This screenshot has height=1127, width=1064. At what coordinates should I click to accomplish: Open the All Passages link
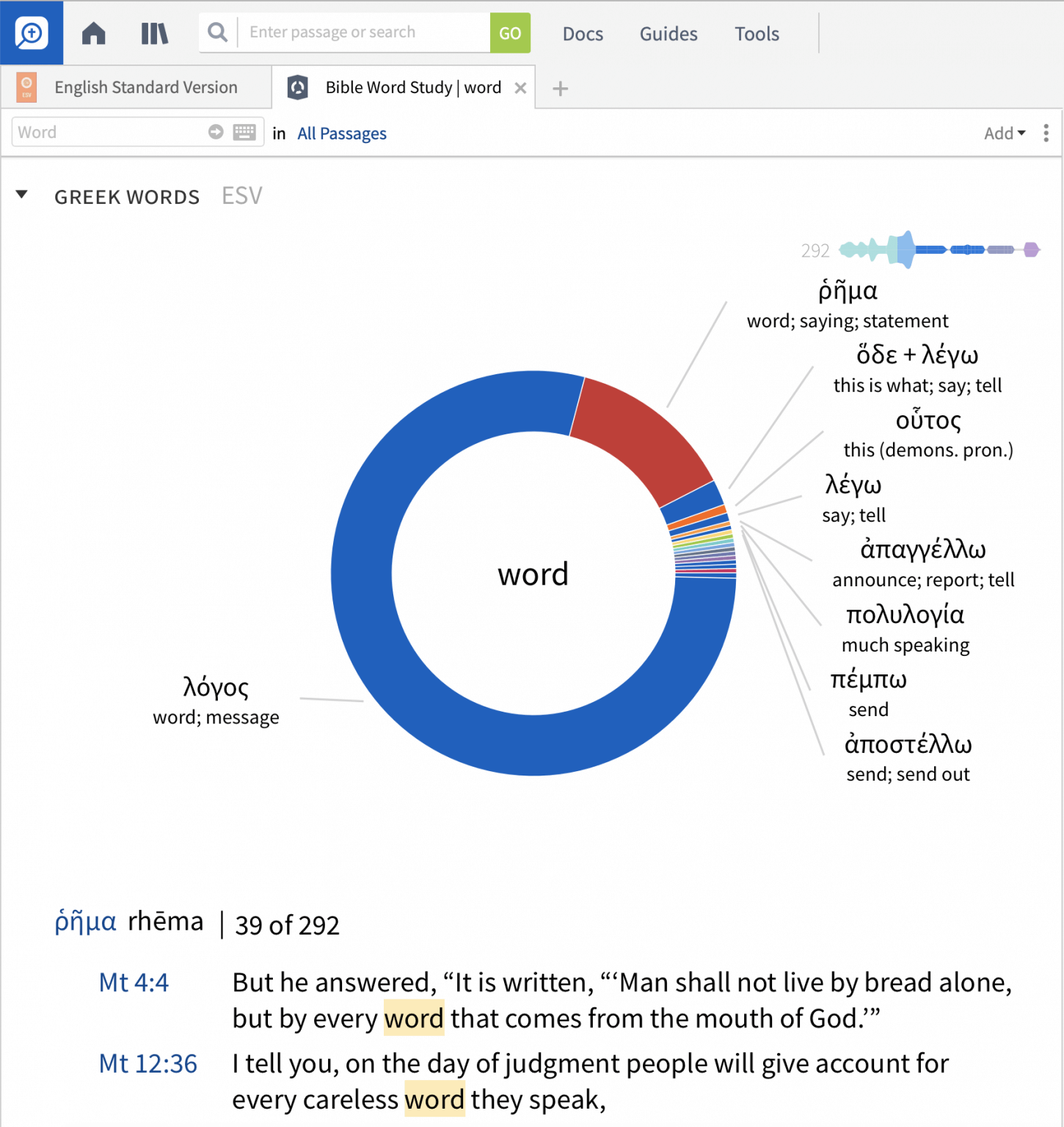tap(341, 133)
